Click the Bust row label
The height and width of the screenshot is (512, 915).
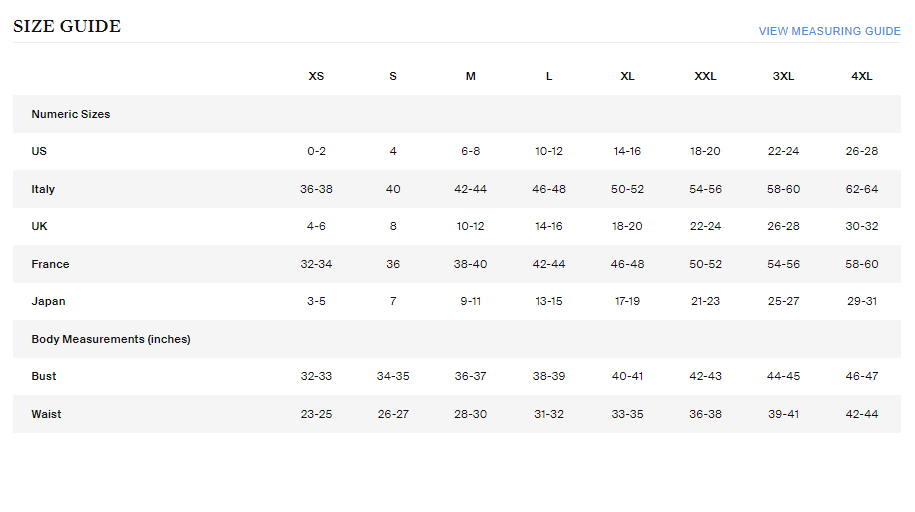coord(44,376)
